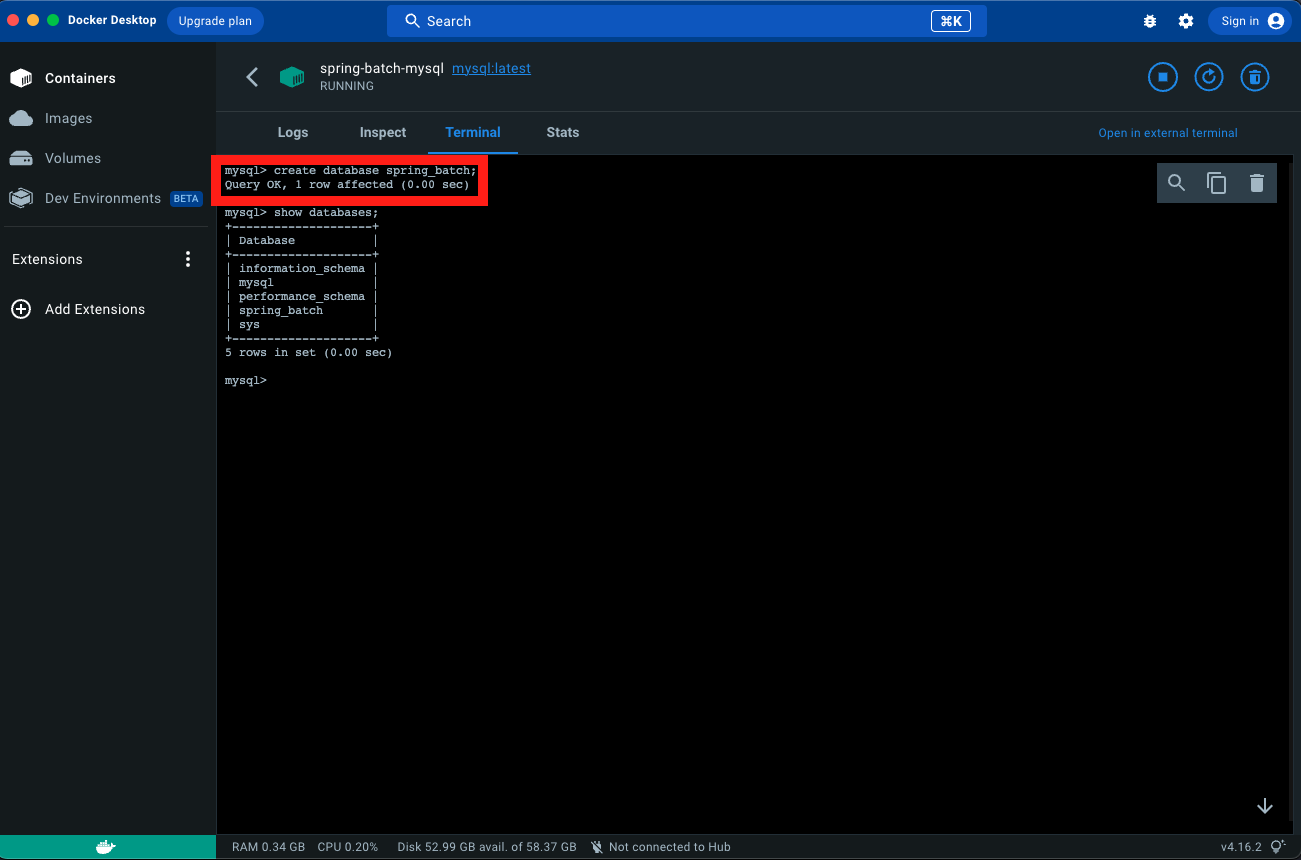This screenshot has height=860, width=1301.
Task: Click the ⌘K shortcut badge
Action: (951, 21)
